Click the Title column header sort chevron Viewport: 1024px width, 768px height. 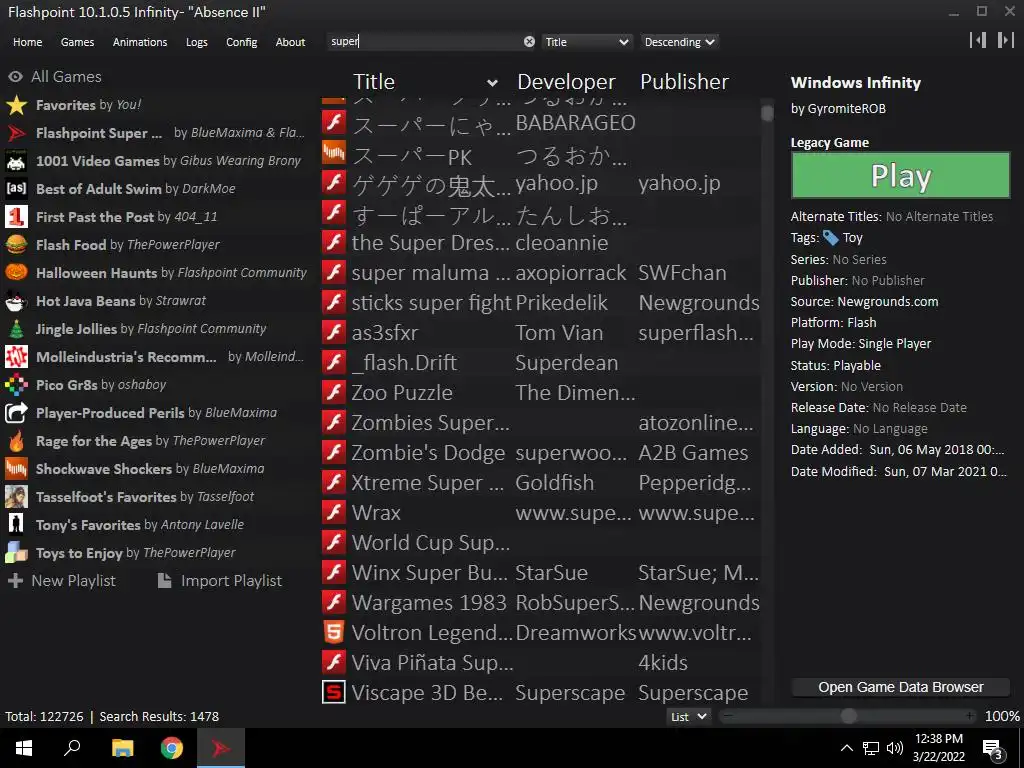point(492,83)
